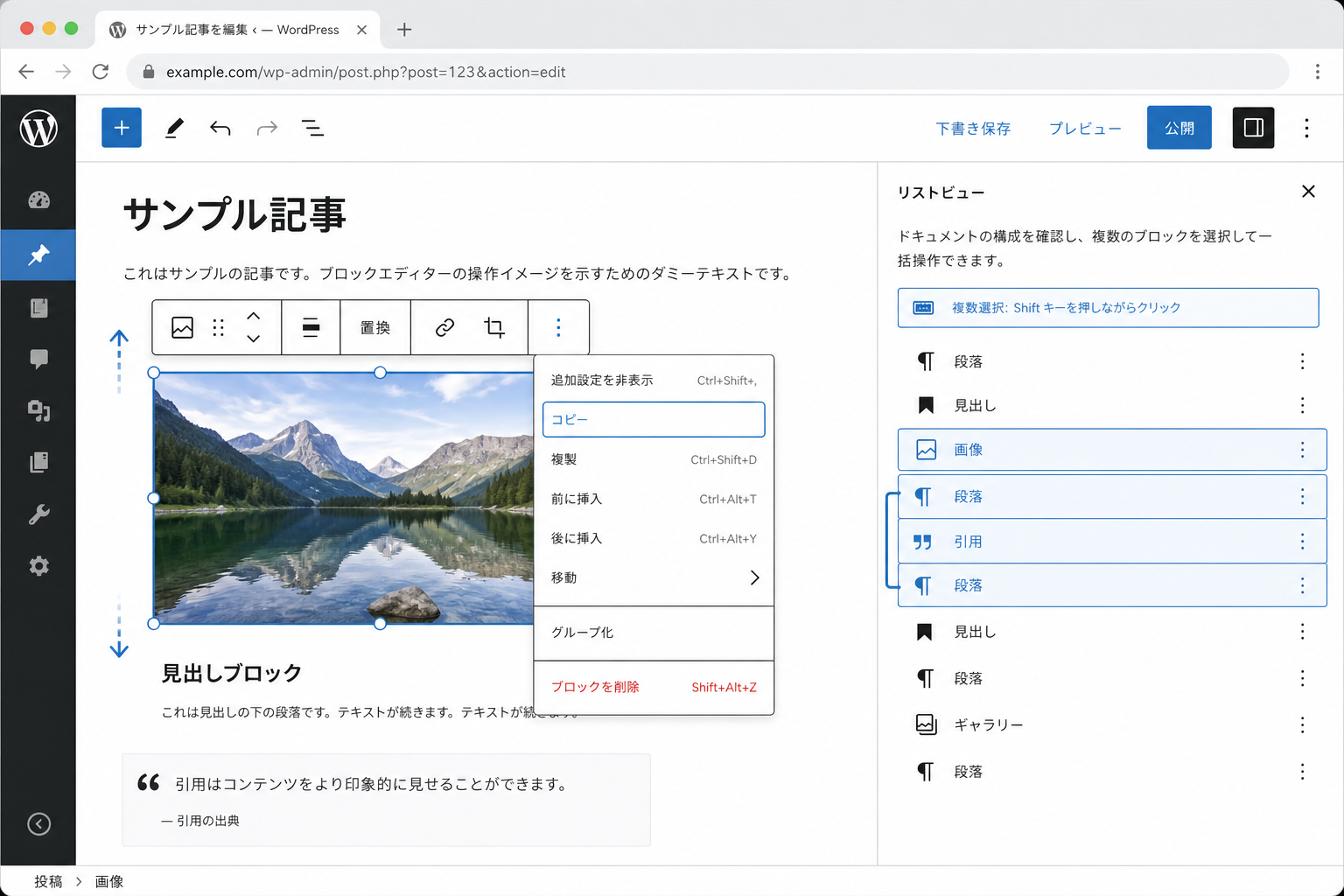Insert a link on the image

pos(444,327)
